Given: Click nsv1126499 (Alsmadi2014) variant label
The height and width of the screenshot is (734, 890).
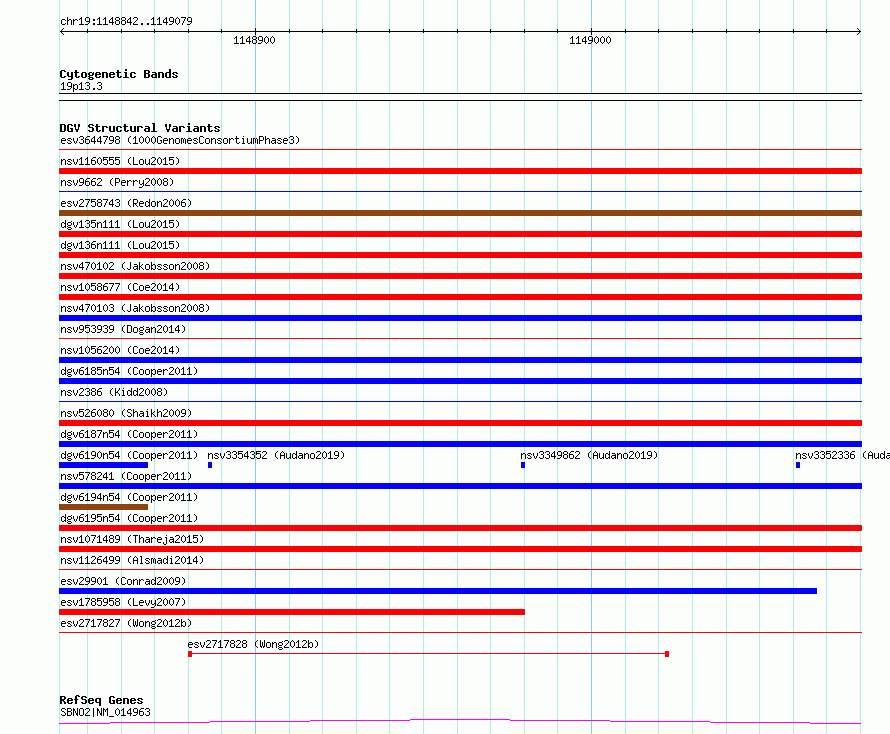Looking at the screenshot, I should coord(132,560).
